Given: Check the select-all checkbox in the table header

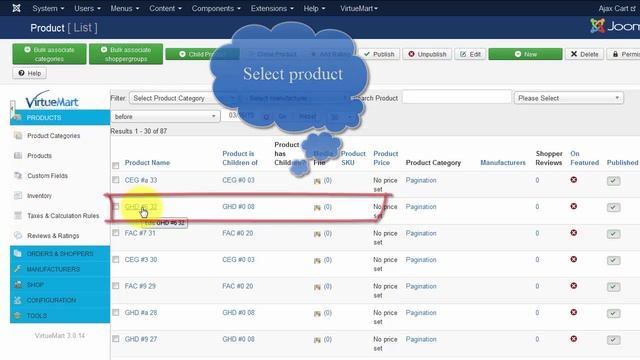Looking at the screenshot, I should coord(116,166).
